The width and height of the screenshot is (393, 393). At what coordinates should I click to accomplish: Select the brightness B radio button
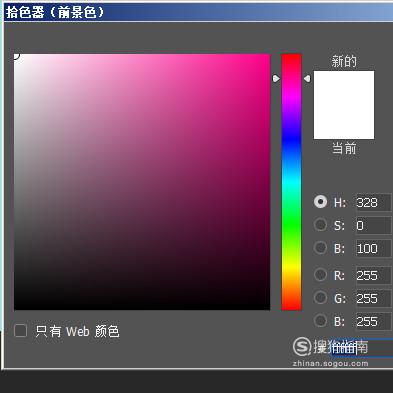tap(320, 248)
